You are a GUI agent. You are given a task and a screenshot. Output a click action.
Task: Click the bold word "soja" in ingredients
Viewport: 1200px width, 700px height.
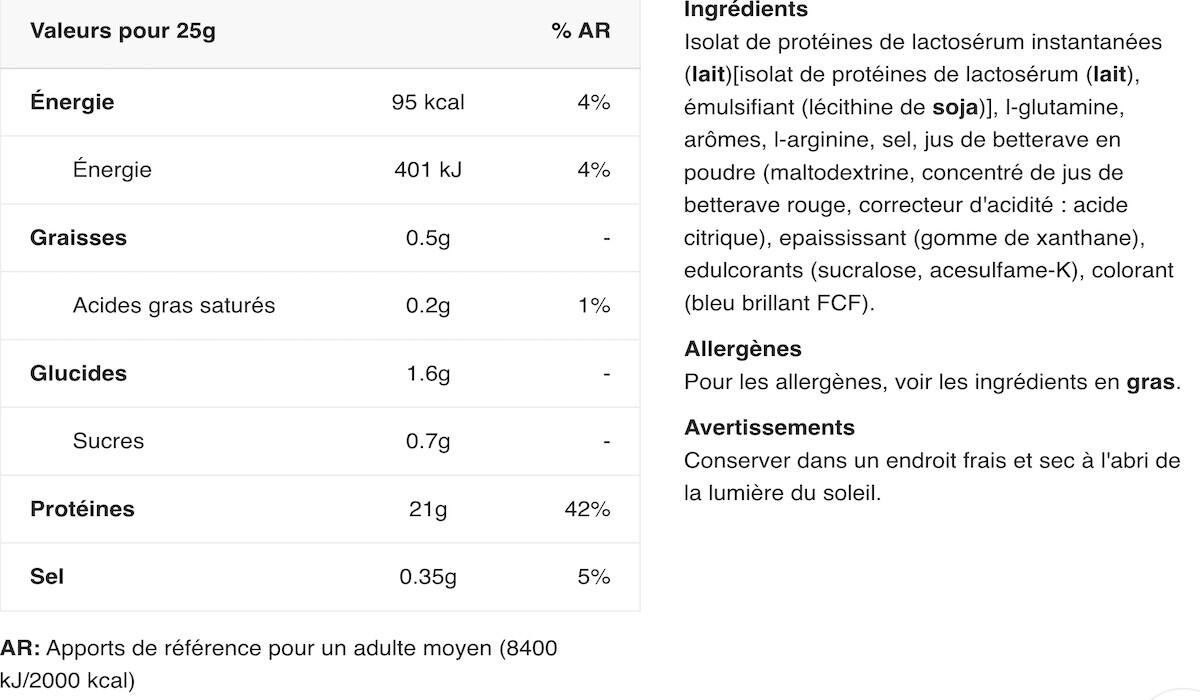coord(954,107)
